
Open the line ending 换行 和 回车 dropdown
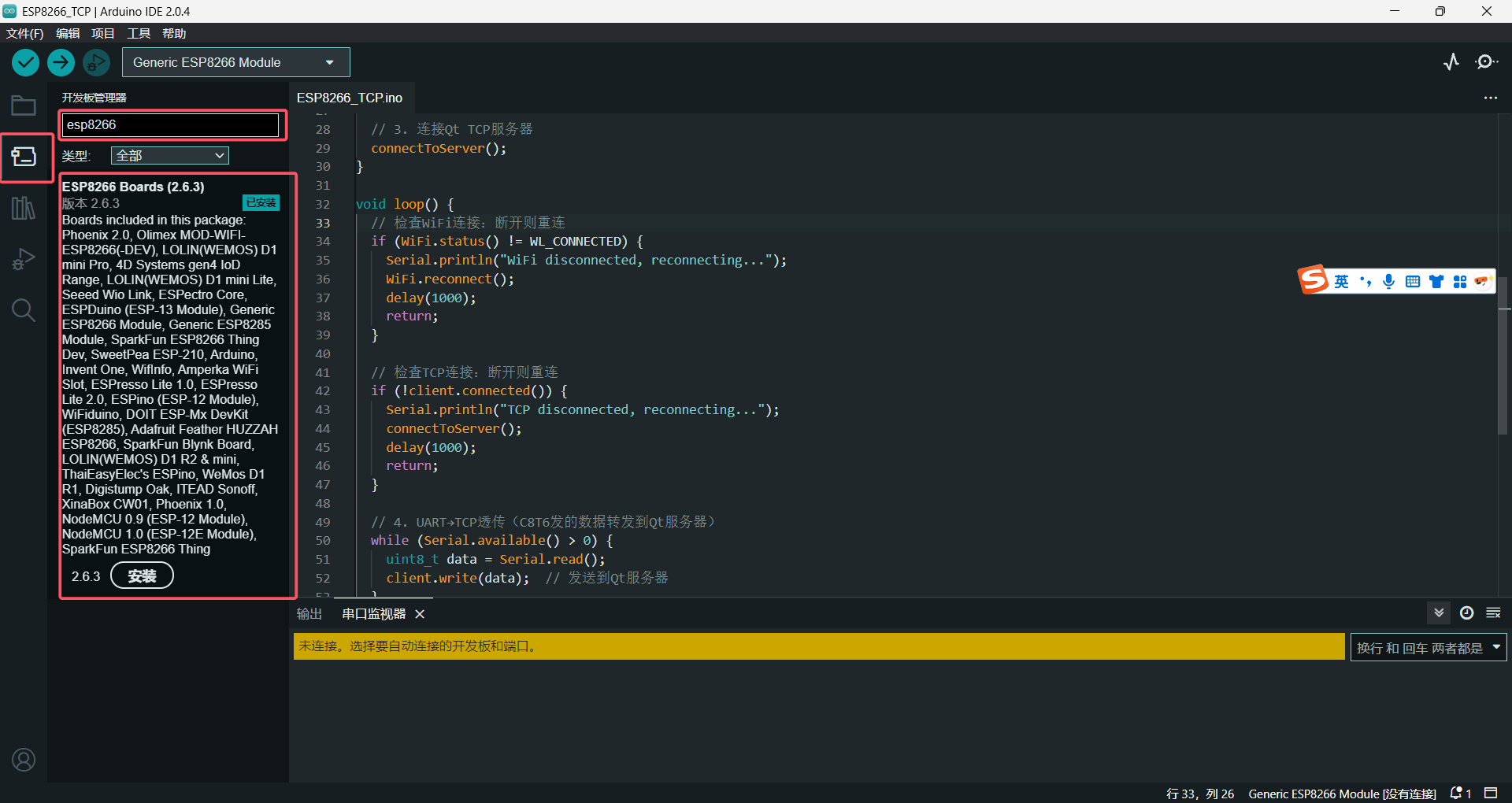tap(1429, 648)
